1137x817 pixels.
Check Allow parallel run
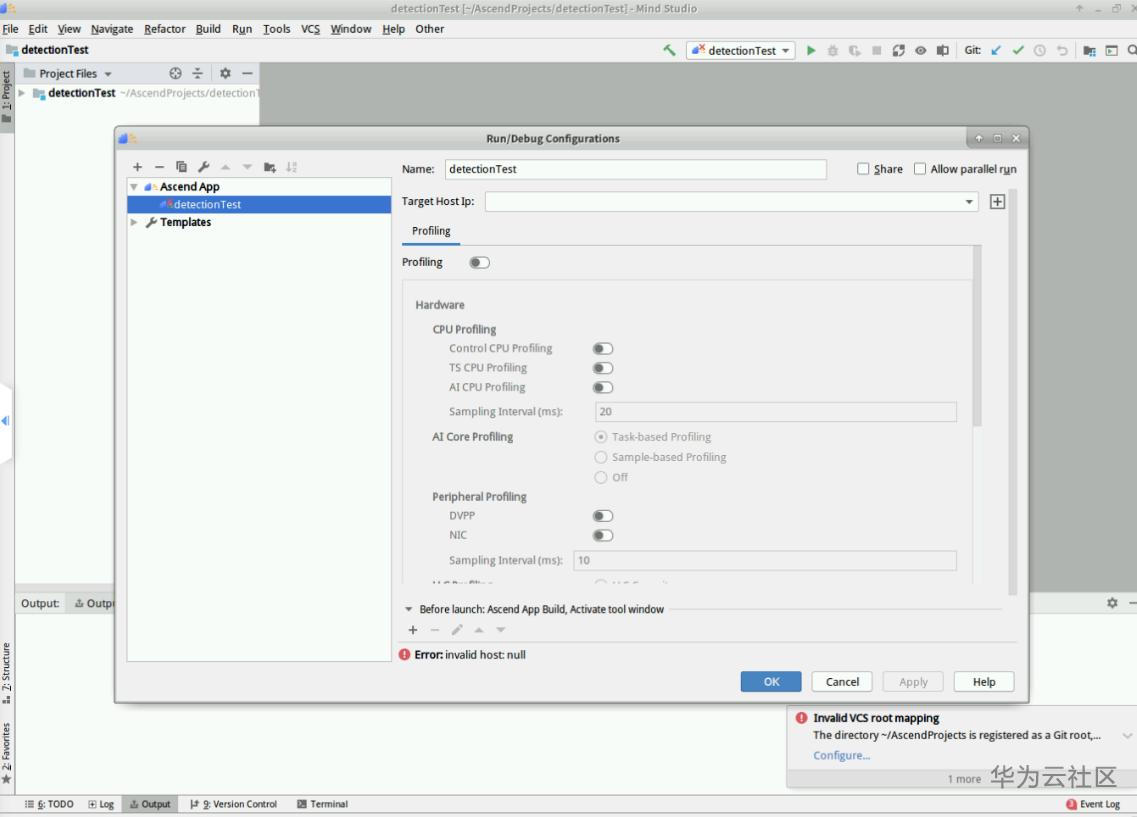tap(919, 169)
